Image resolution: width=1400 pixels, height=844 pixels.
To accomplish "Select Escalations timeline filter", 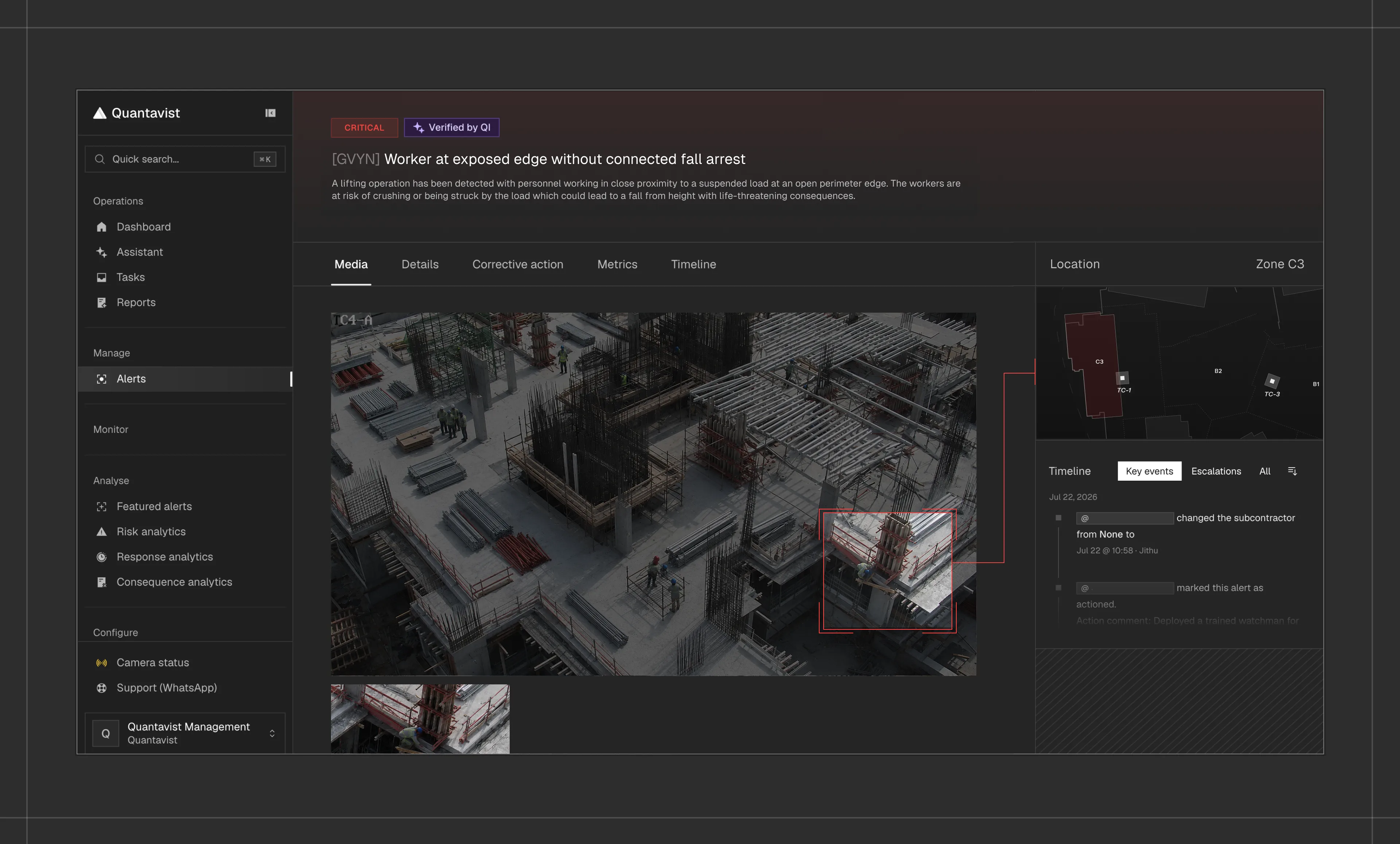I will click(x=1216, y=471).
